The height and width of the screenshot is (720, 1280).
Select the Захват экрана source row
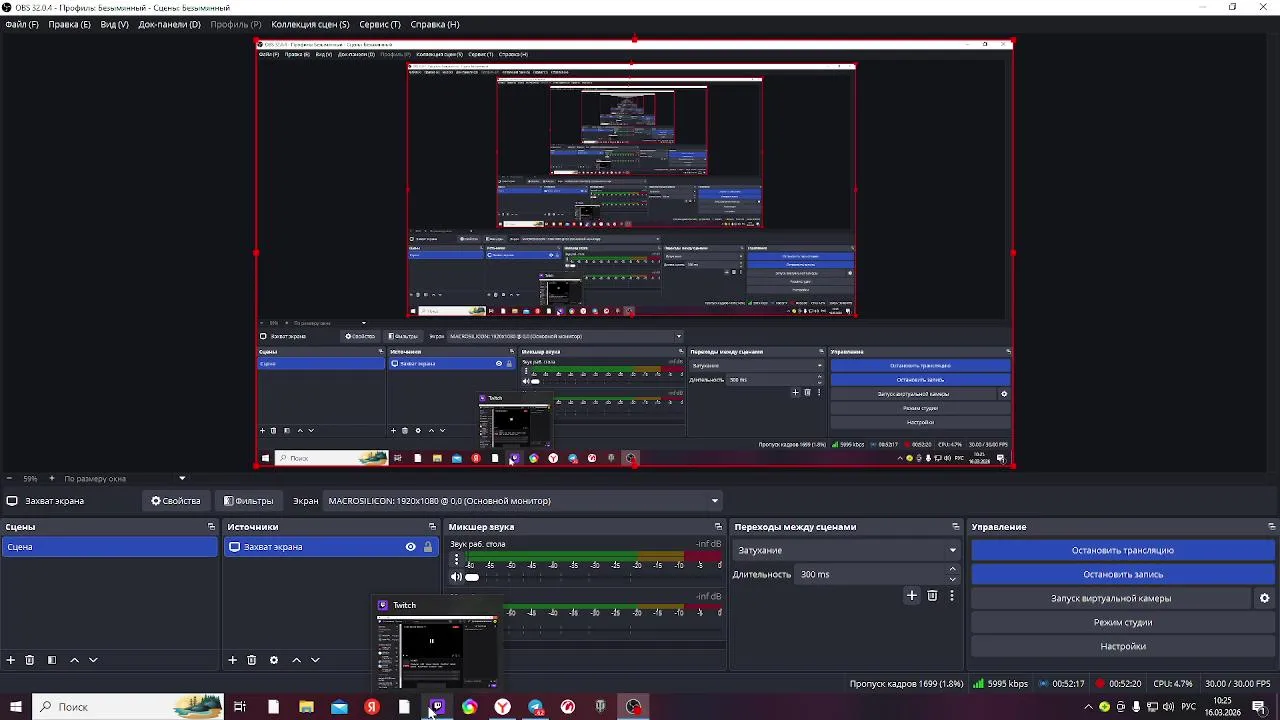coord(330,547)
